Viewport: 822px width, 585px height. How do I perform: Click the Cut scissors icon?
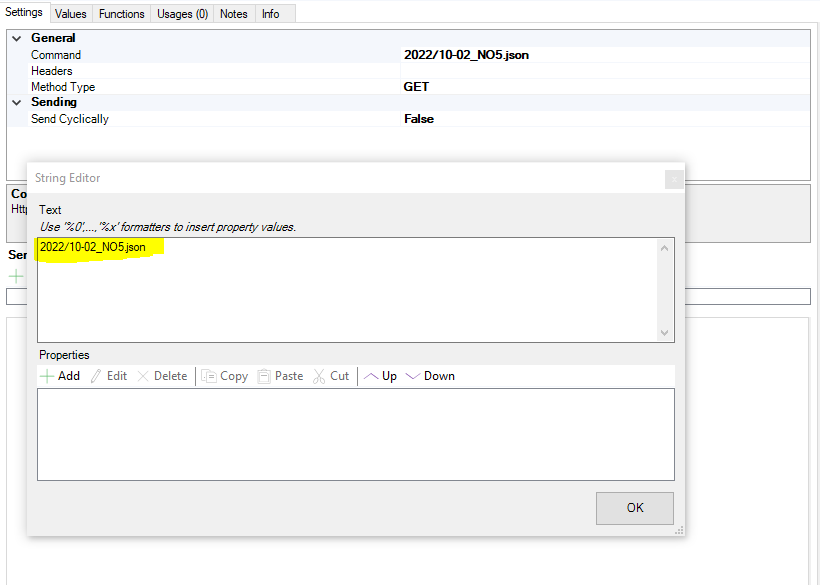click(319, 376)
